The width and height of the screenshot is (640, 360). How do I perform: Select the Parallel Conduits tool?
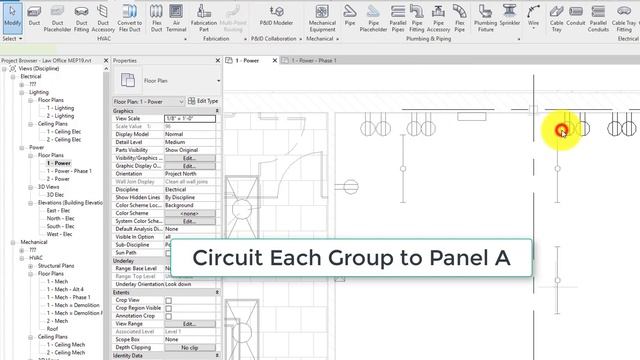[x=598, y=18]
